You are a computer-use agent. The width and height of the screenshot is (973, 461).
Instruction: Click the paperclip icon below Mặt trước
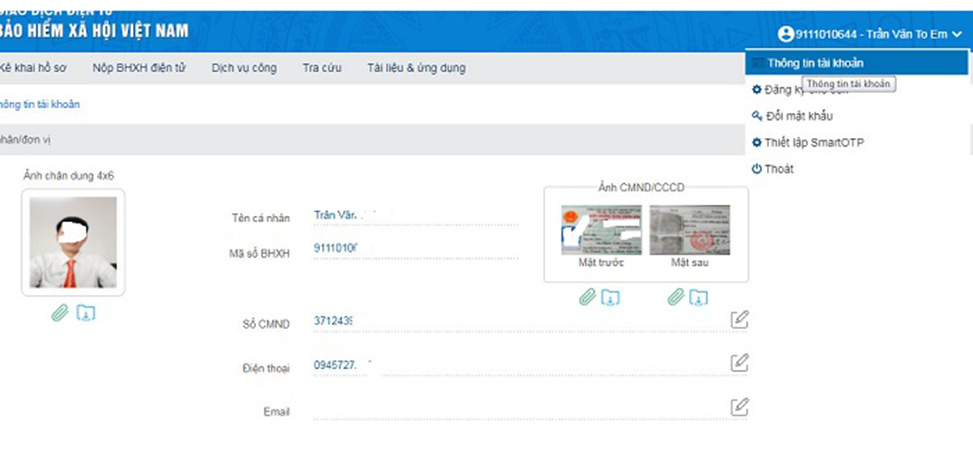588,297
